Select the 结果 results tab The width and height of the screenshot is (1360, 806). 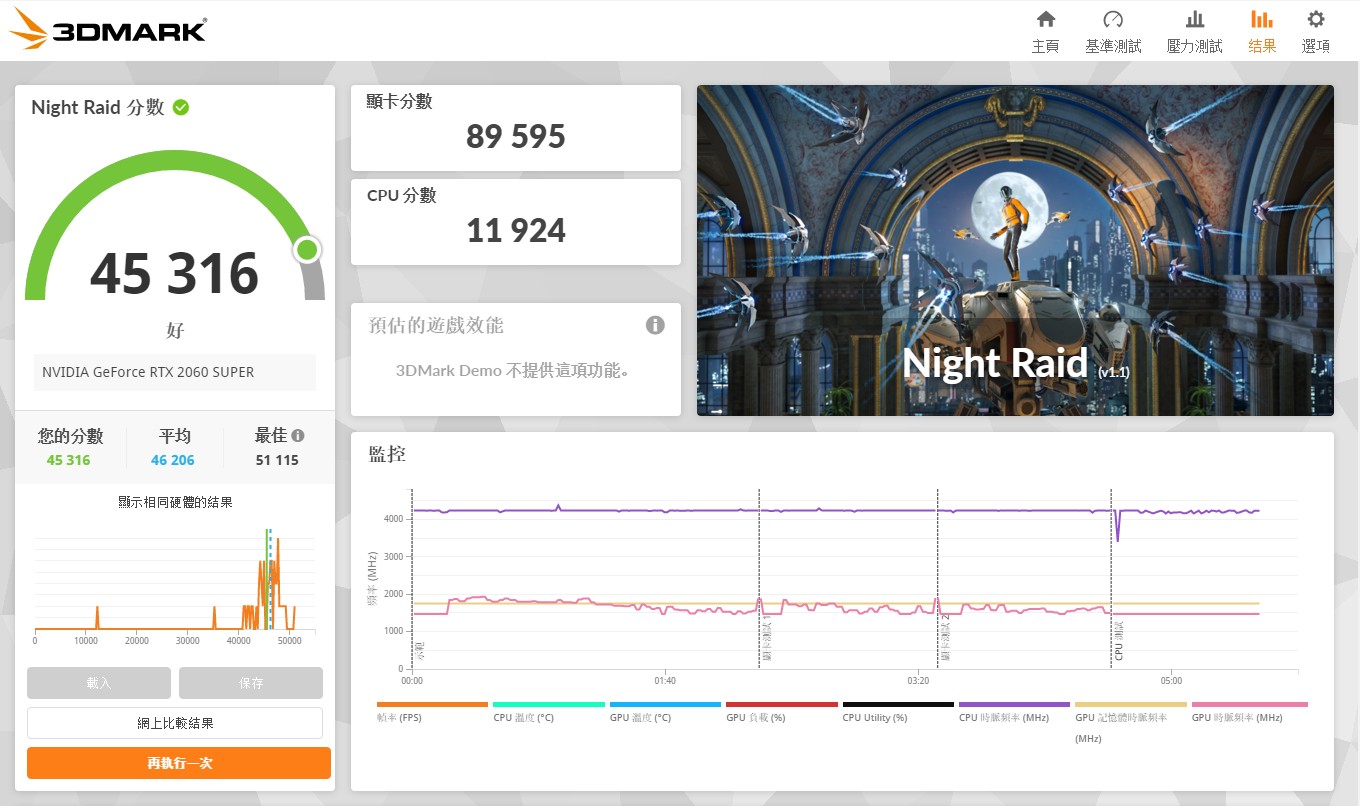click(1262, 32)
